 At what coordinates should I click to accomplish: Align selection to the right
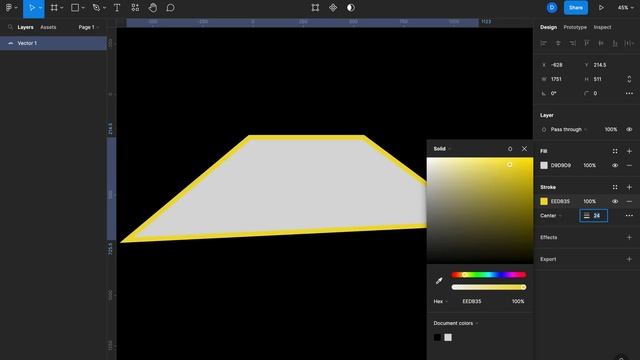(x=573, y=43)
